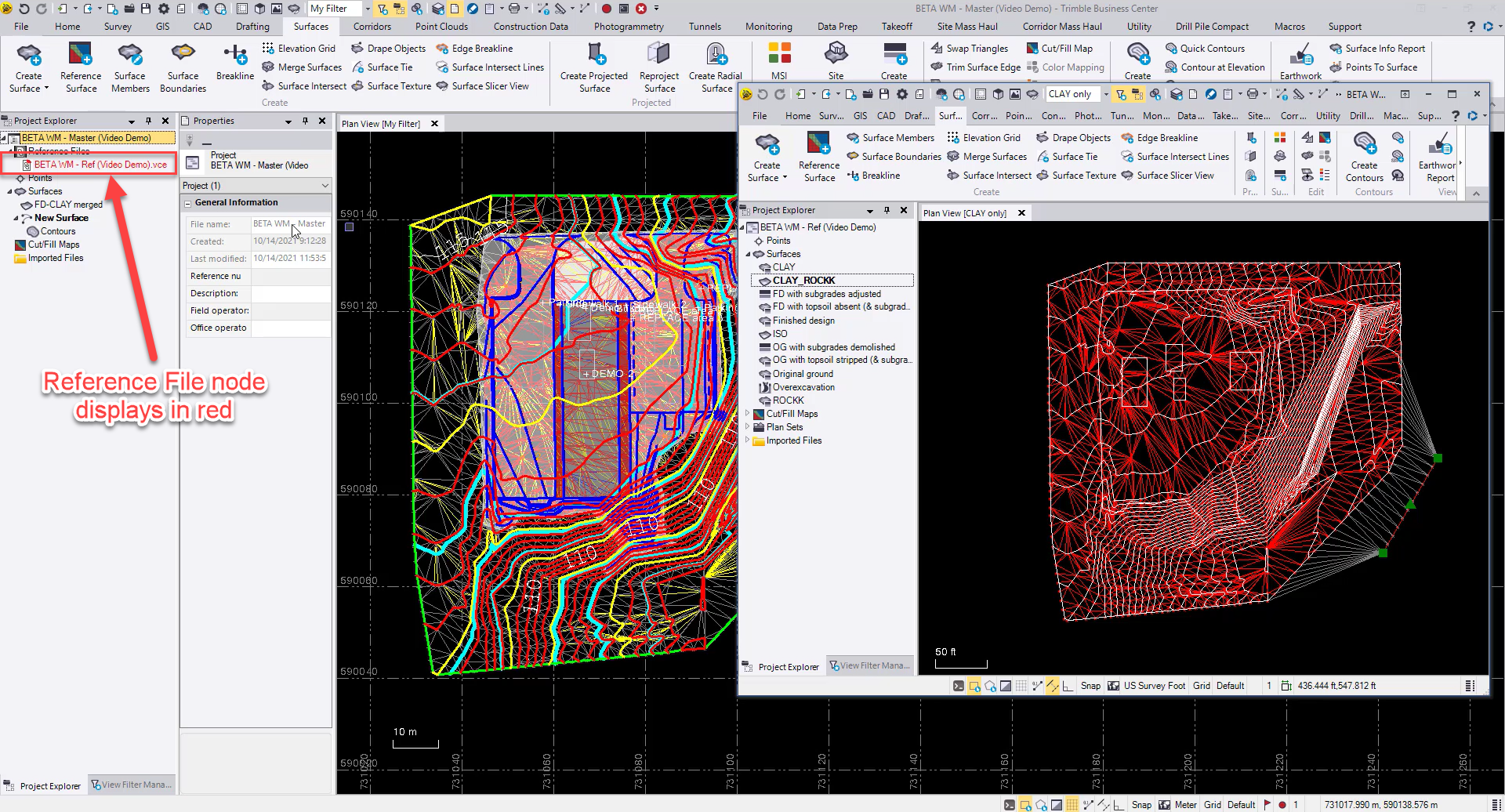Switch to the Point Clouds ribbon tab
Viewport: 1505px width, 812px height.
click(441, 27)
